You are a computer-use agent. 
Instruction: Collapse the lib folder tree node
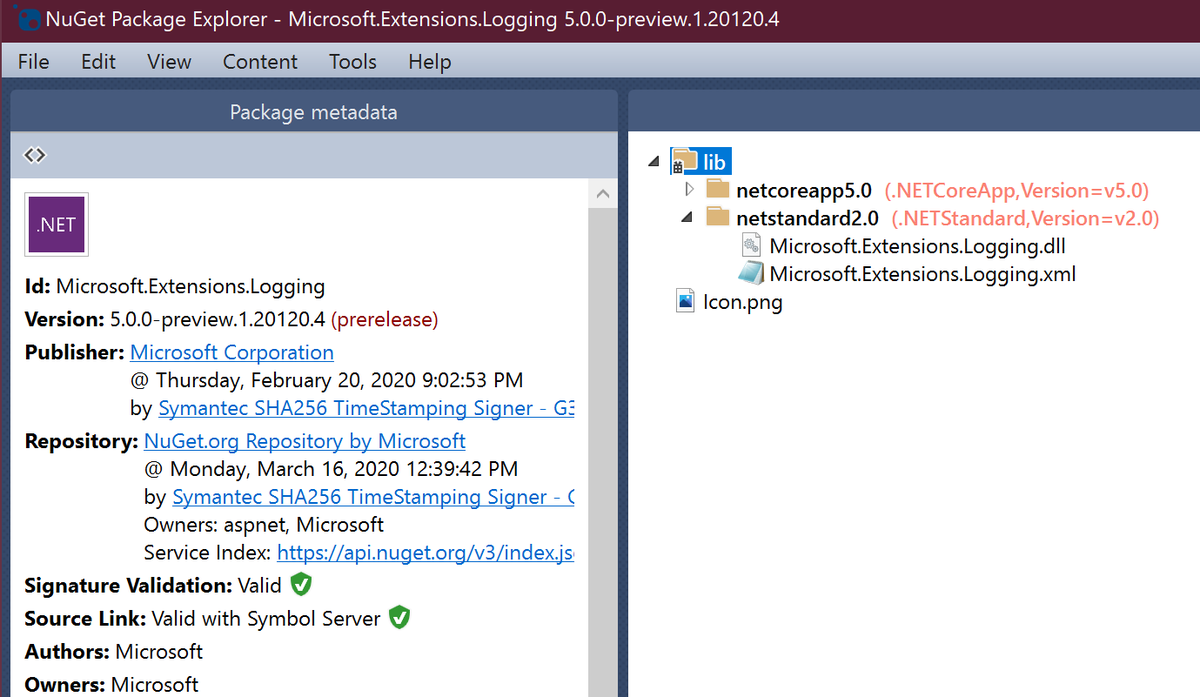coord(653,162)
